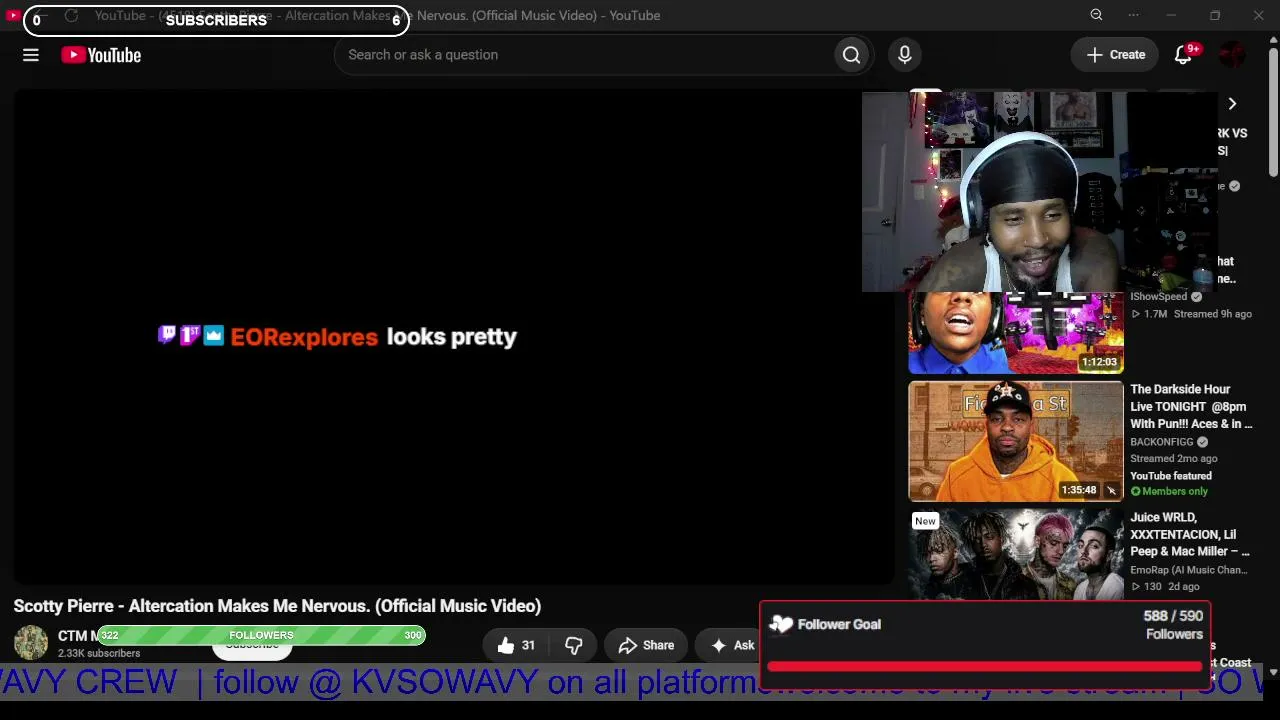Show more filter chips with the right chevron
This screenshot has width=1280, height=720.
click(1232, 104)
